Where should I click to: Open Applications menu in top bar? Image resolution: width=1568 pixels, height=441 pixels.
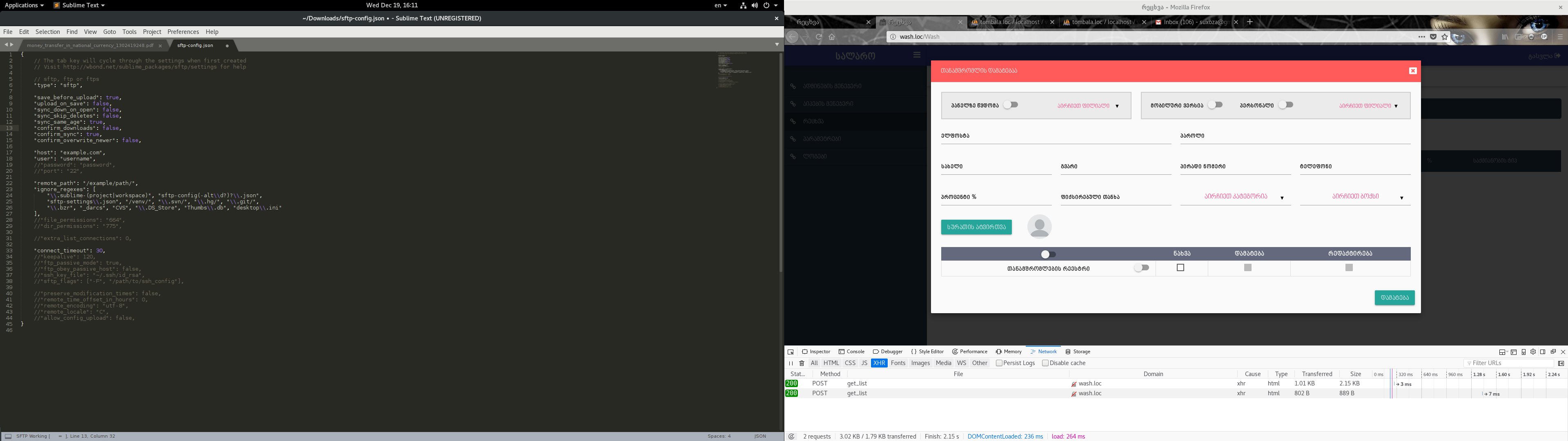(x=24, y=5)
